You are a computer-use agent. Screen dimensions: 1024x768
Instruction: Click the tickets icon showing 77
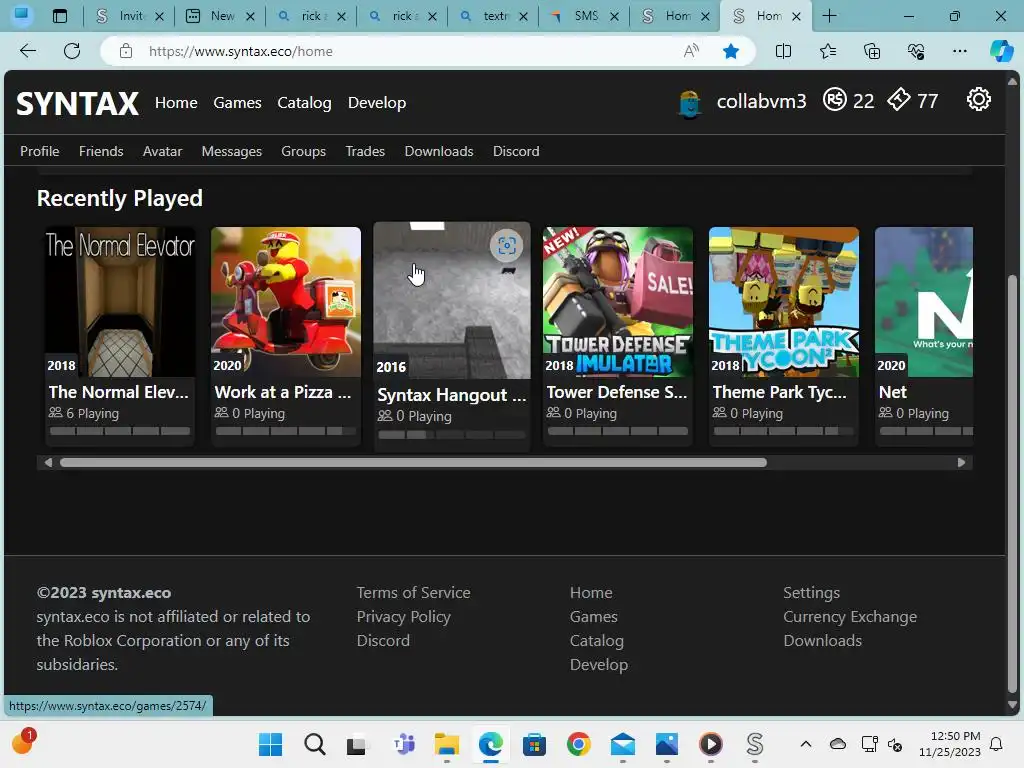pyautogui.click(x=899, y=100)
